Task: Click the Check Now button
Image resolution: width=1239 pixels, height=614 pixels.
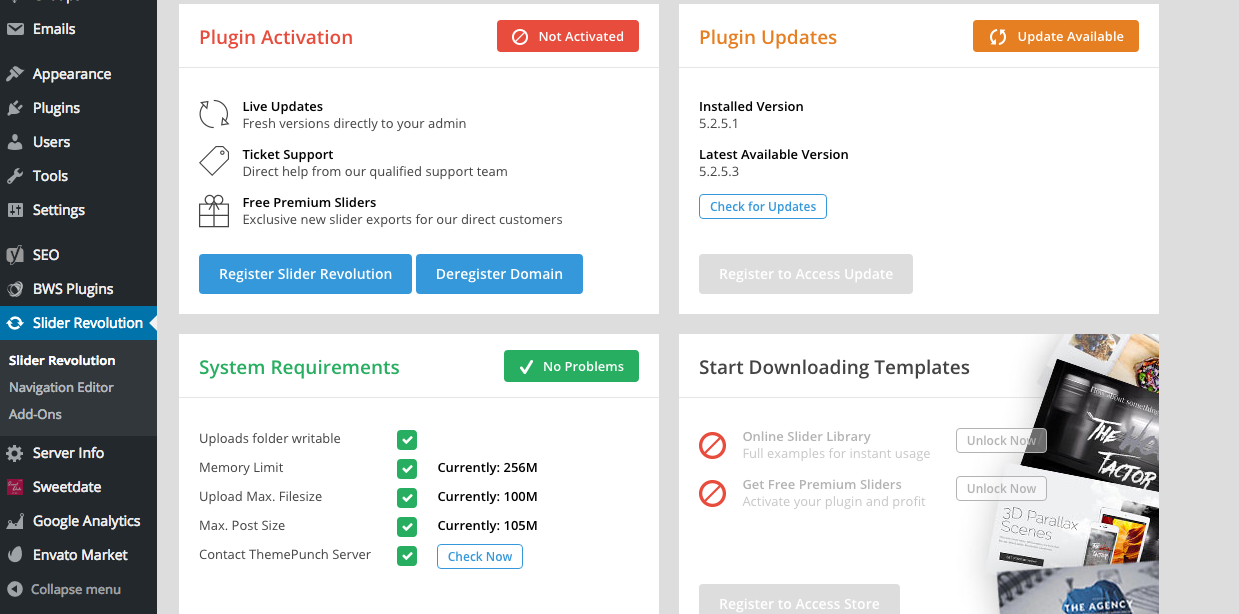Action: (480, 557)
